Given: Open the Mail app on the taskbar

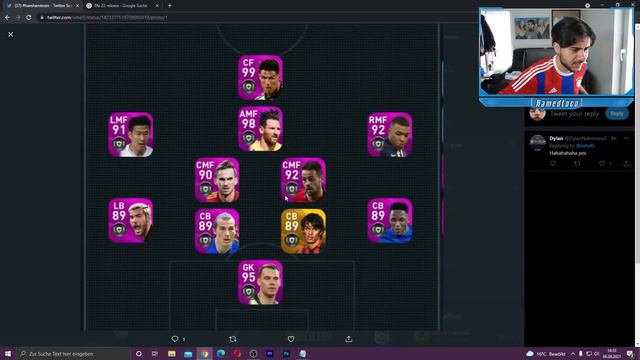Looking at the screenshot, I should (188, 353).
